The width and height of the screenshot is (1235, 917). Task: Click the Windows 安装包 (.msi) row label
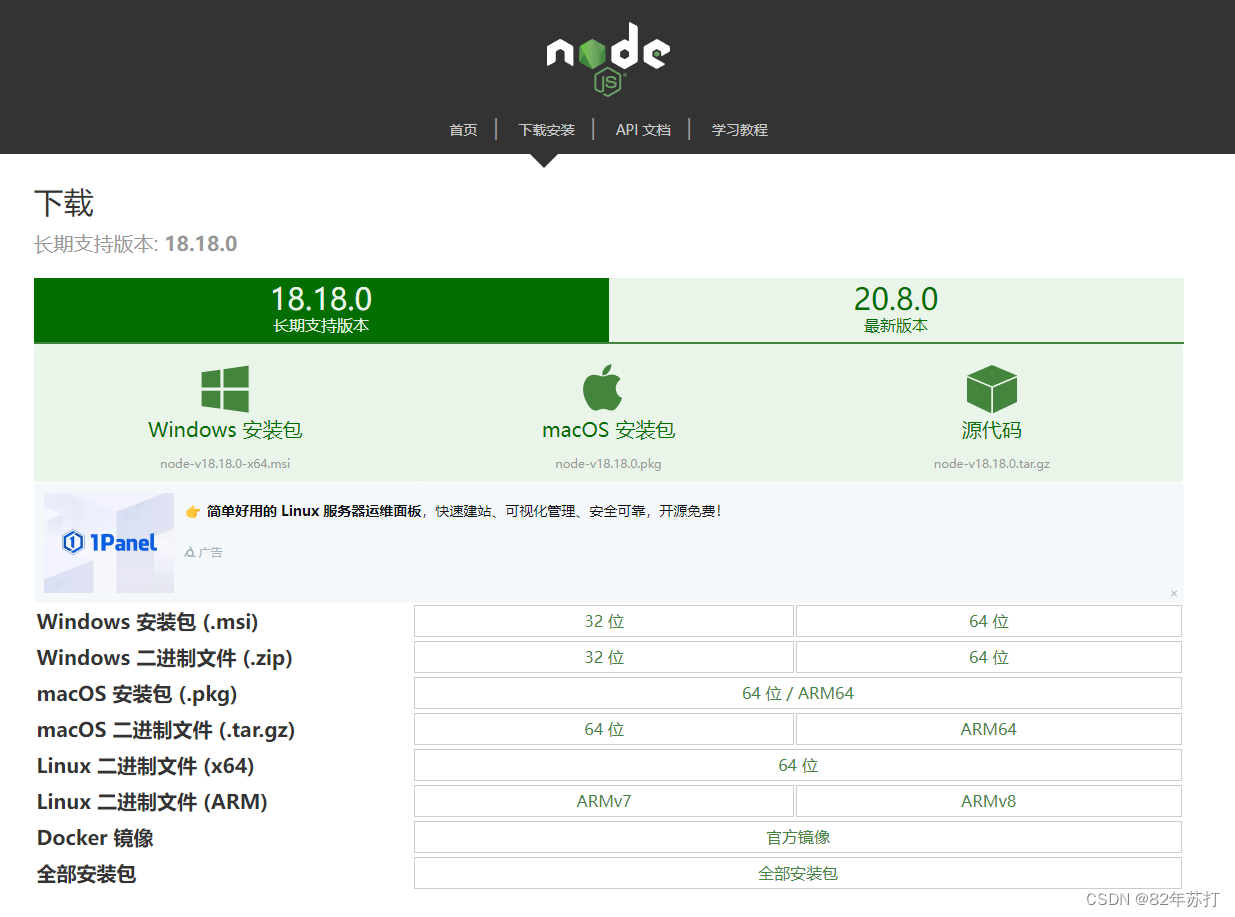(148, 622)
